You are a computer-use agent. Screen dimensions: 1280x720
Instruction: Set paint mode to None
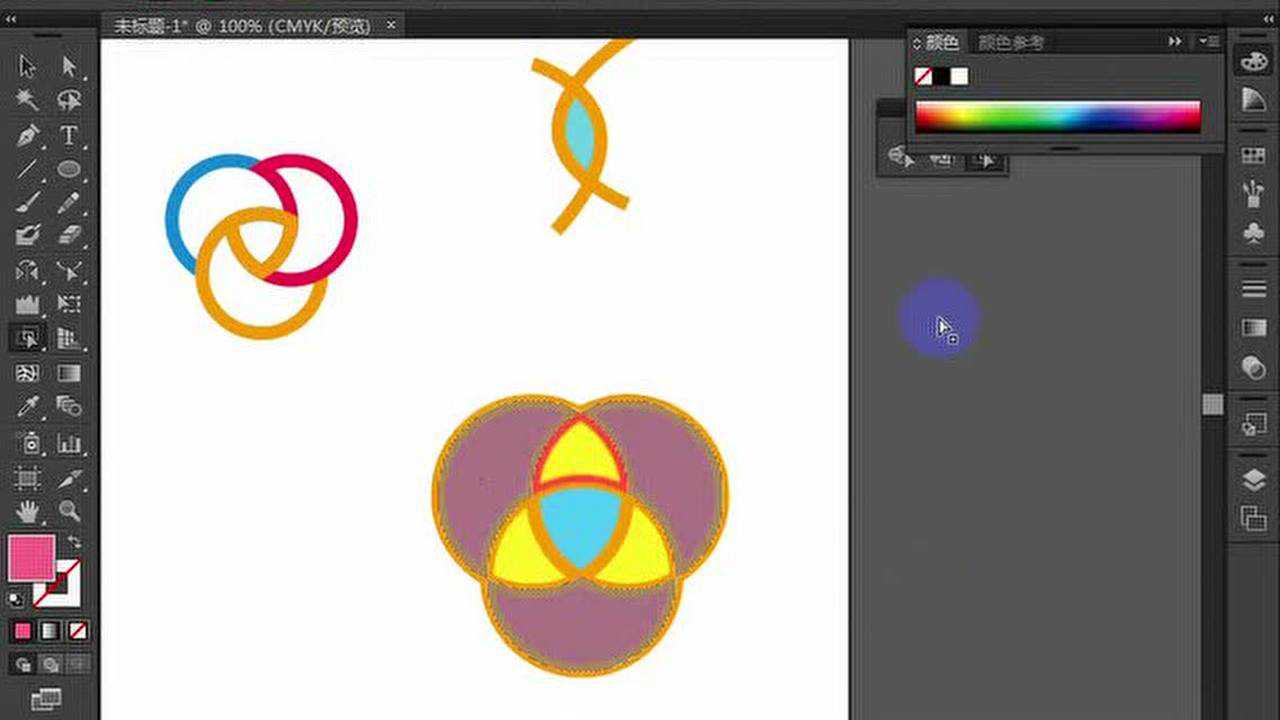78,631
